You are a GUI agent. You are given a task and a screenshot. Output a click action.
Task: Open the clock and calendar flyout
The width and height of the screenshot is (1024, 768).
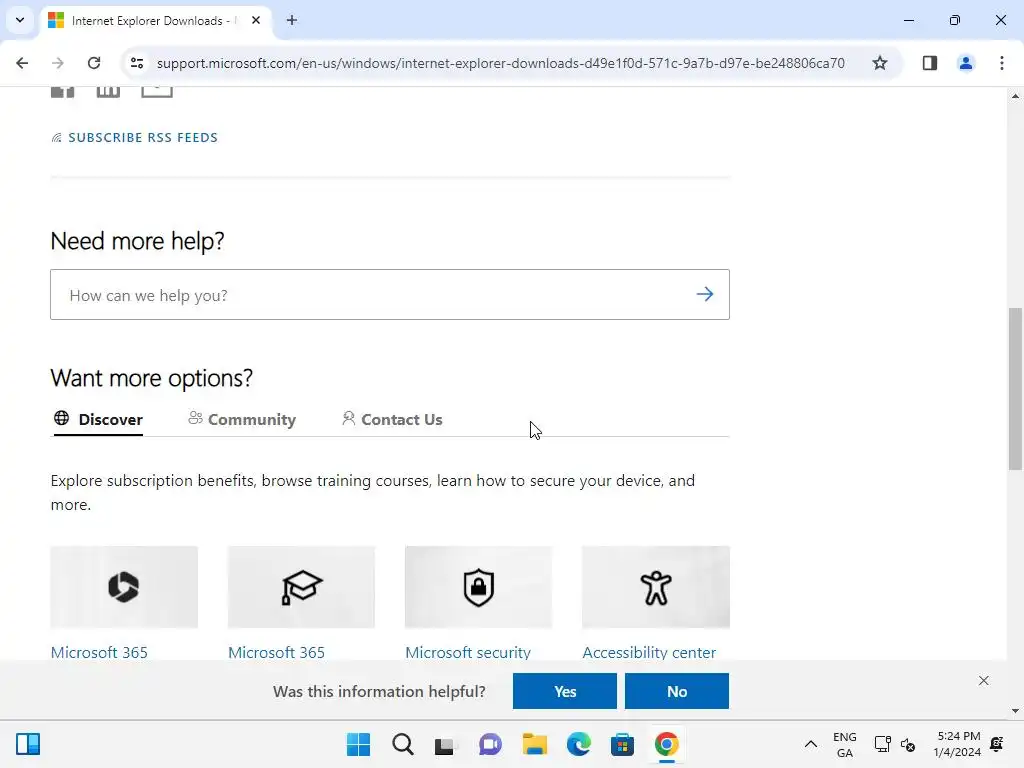click(x=957, y=744)
